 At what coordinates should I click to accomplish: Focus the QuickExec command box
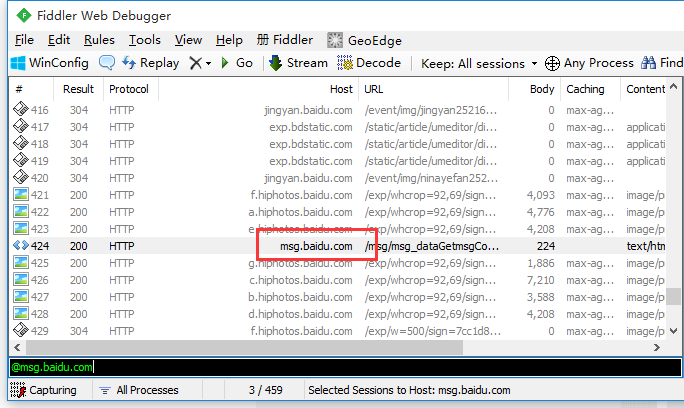point(345,367)
